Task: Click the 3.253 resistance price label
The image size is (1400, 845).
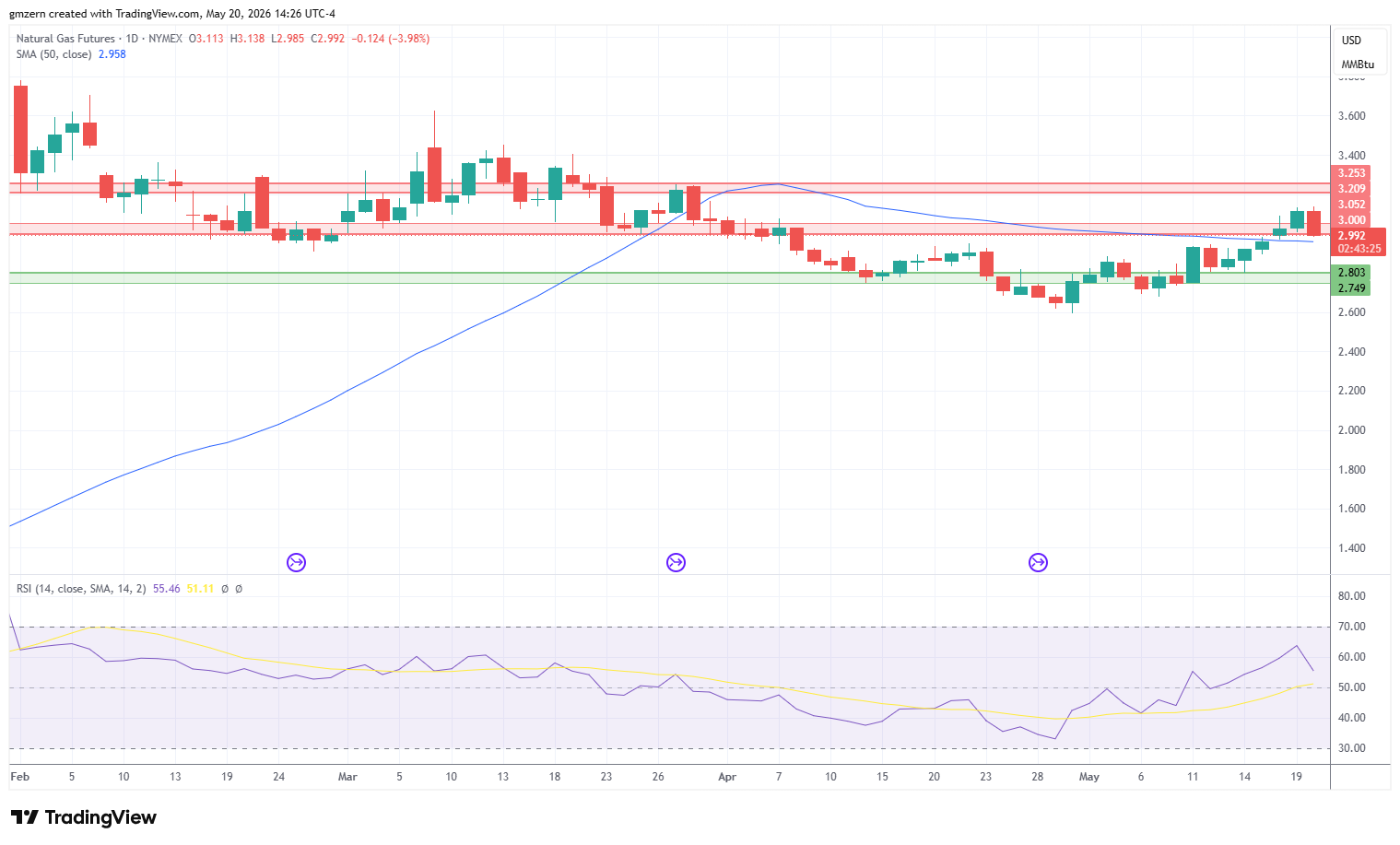Action: (x=1352, y=173)
